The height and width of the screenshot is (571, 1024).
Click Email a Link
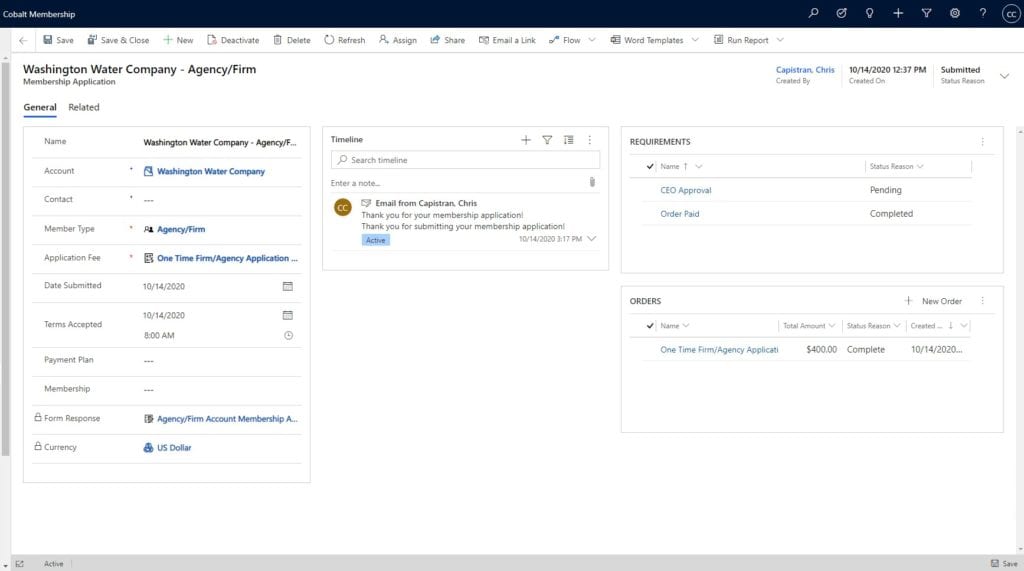pos(507,40)
